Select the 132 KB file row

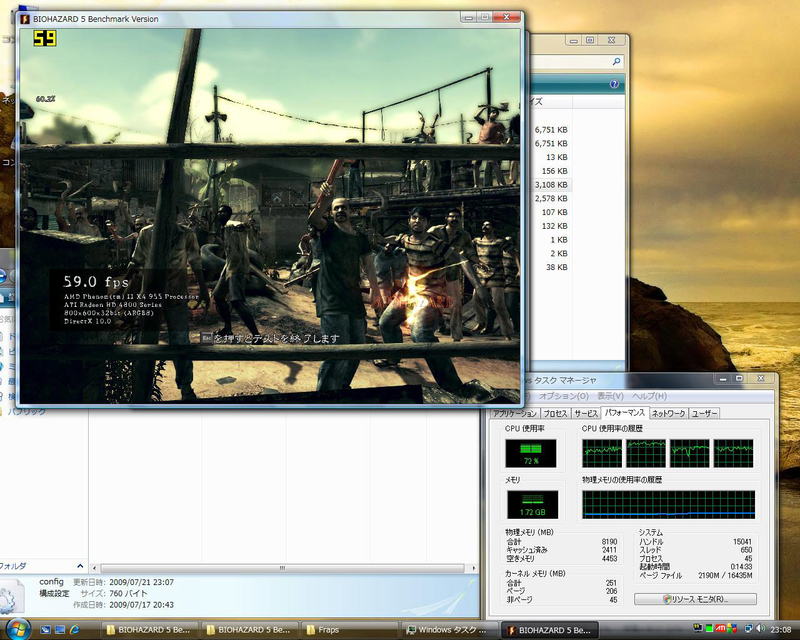(x=551, y=226)
